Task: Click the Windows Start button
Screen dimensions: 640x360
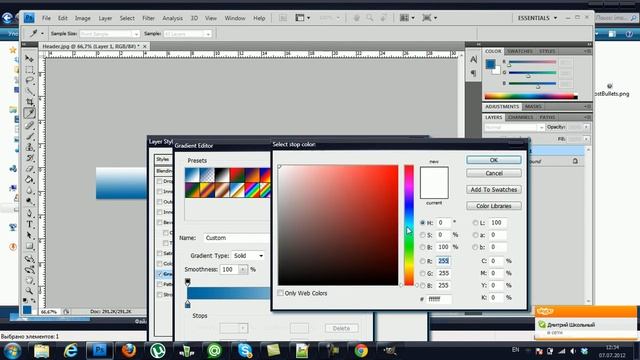Action: tap(12, 350)
